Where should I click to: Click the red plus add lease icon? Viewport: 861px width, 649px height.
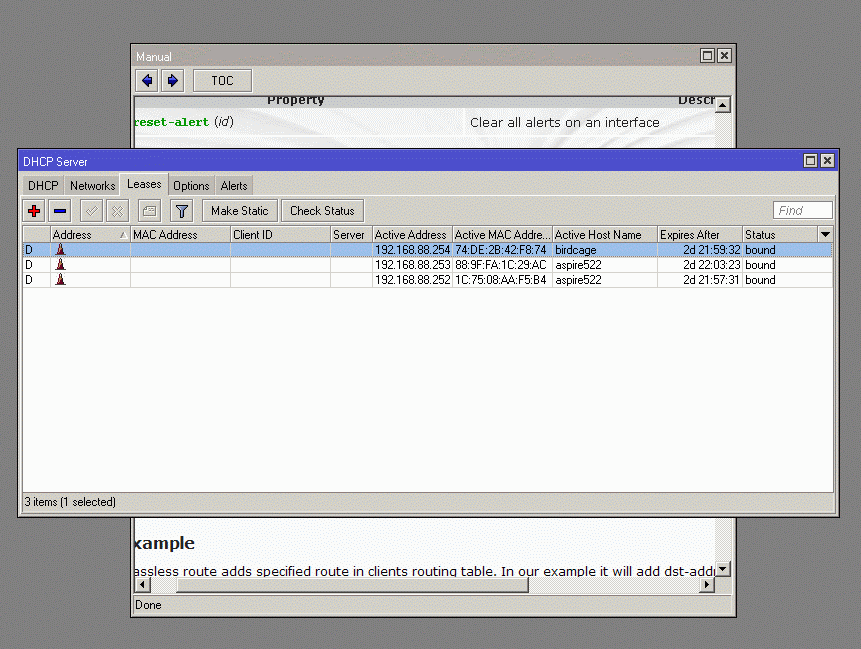coord(34,211)
